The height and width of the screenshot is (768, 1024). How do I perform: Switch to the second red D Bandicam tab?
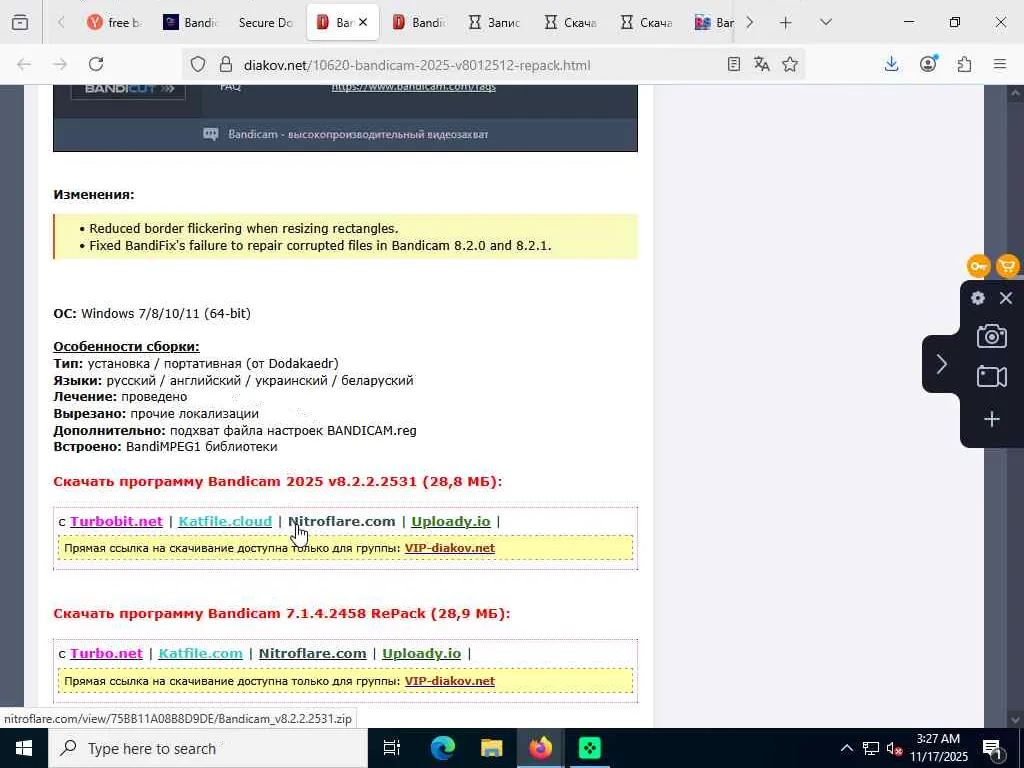418,22
